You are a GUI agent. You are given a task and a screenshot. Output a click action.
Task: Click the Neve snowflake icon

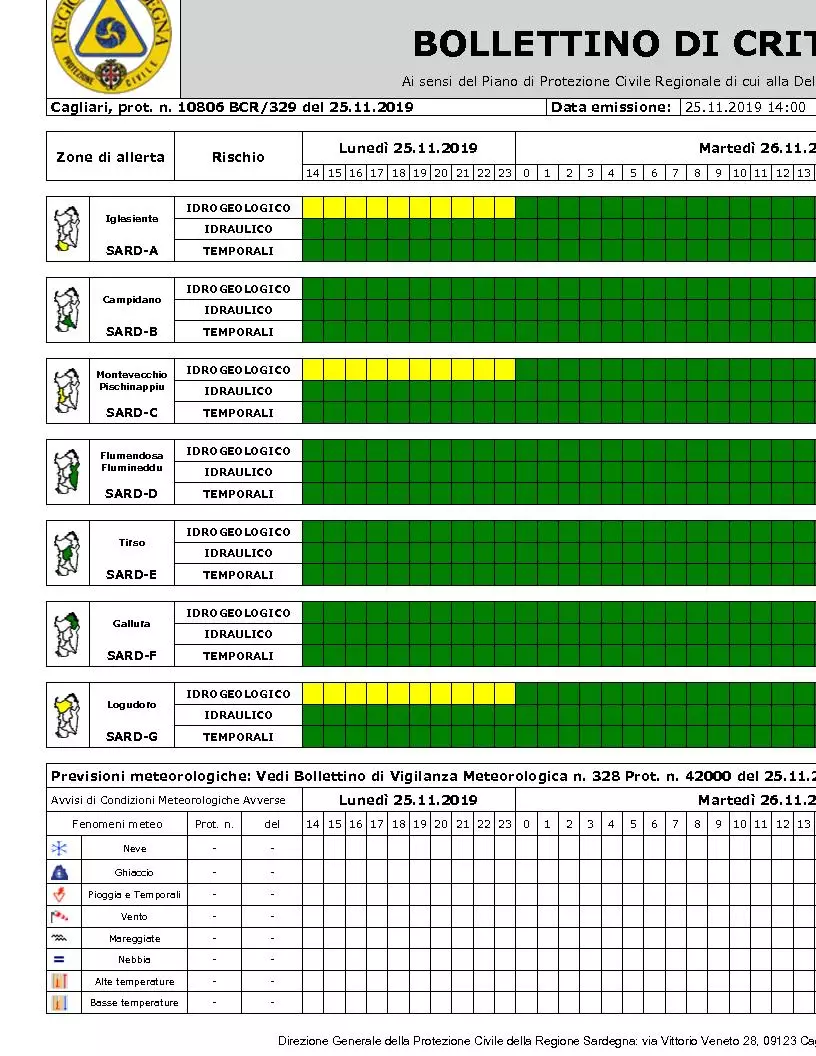point(59,849)
